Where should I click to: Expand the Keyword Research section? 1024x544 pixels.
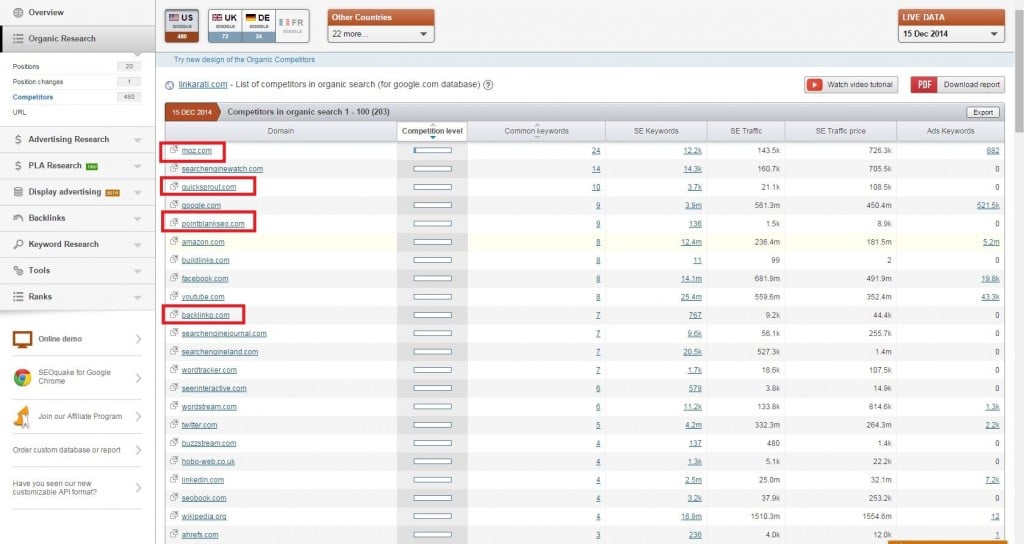[137, 244]
